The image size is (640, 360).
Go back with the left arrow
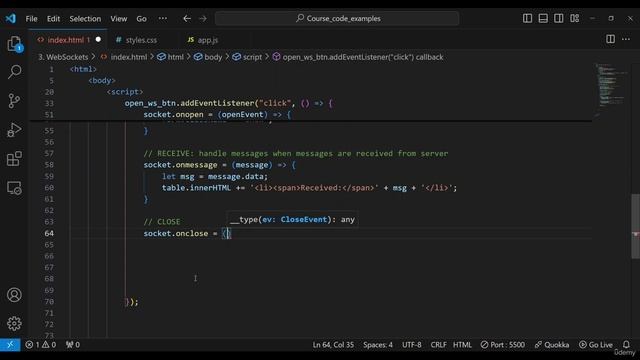click(187, 18)
